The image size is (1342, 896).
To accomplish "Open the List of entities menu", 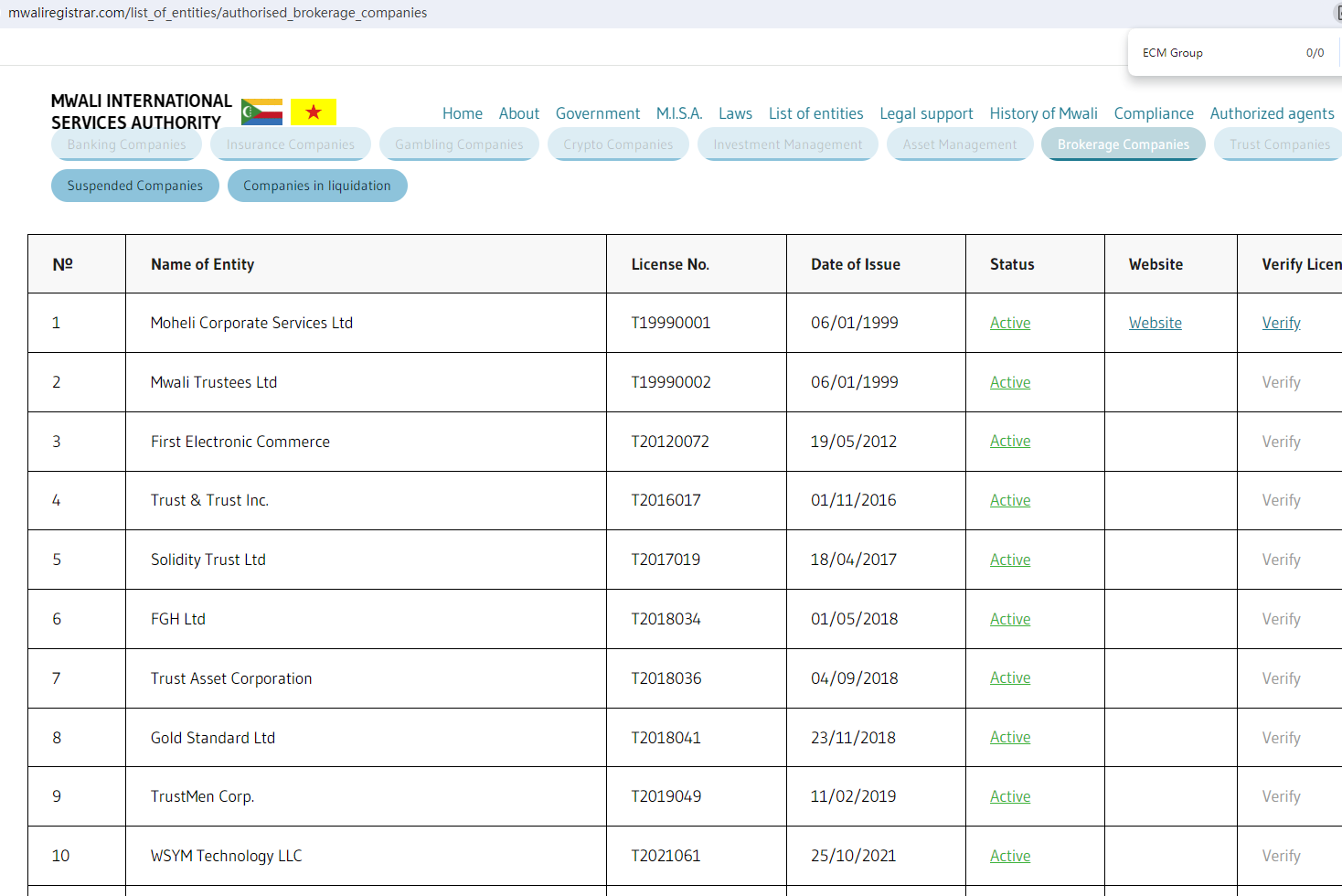I will [815, 113].
